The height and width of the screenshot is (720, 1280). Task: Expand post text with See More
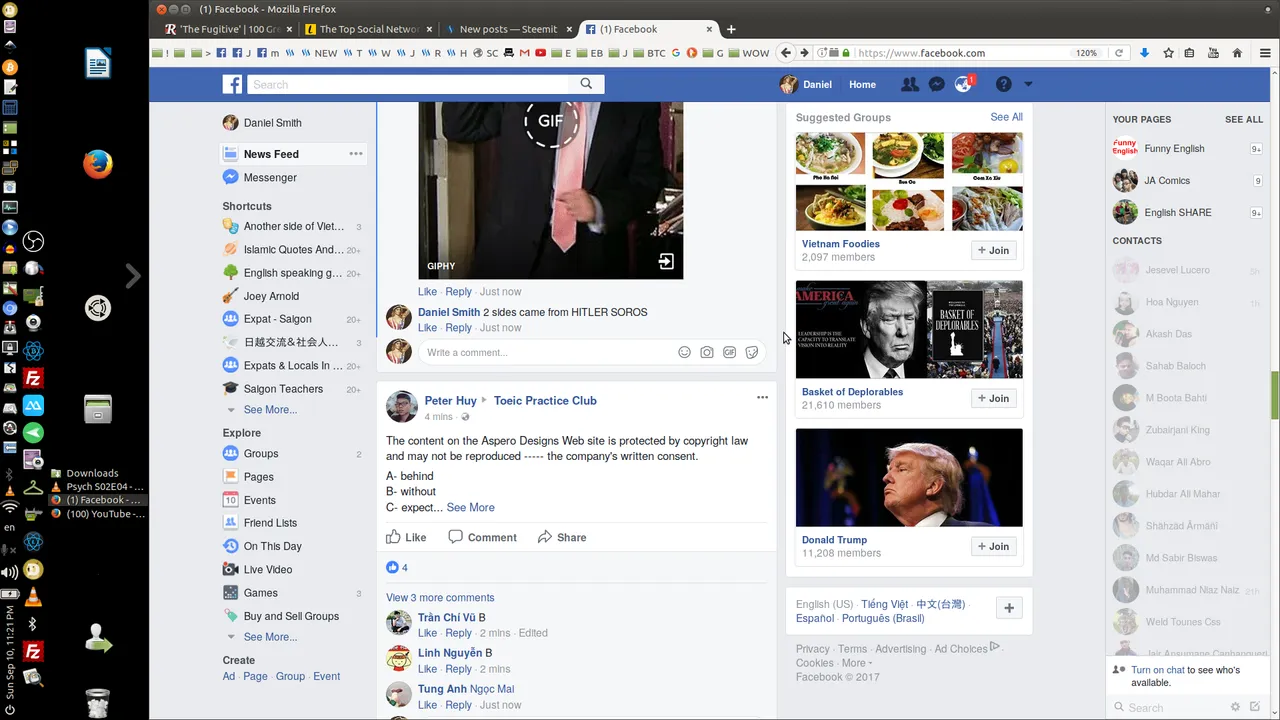[470, 508]
